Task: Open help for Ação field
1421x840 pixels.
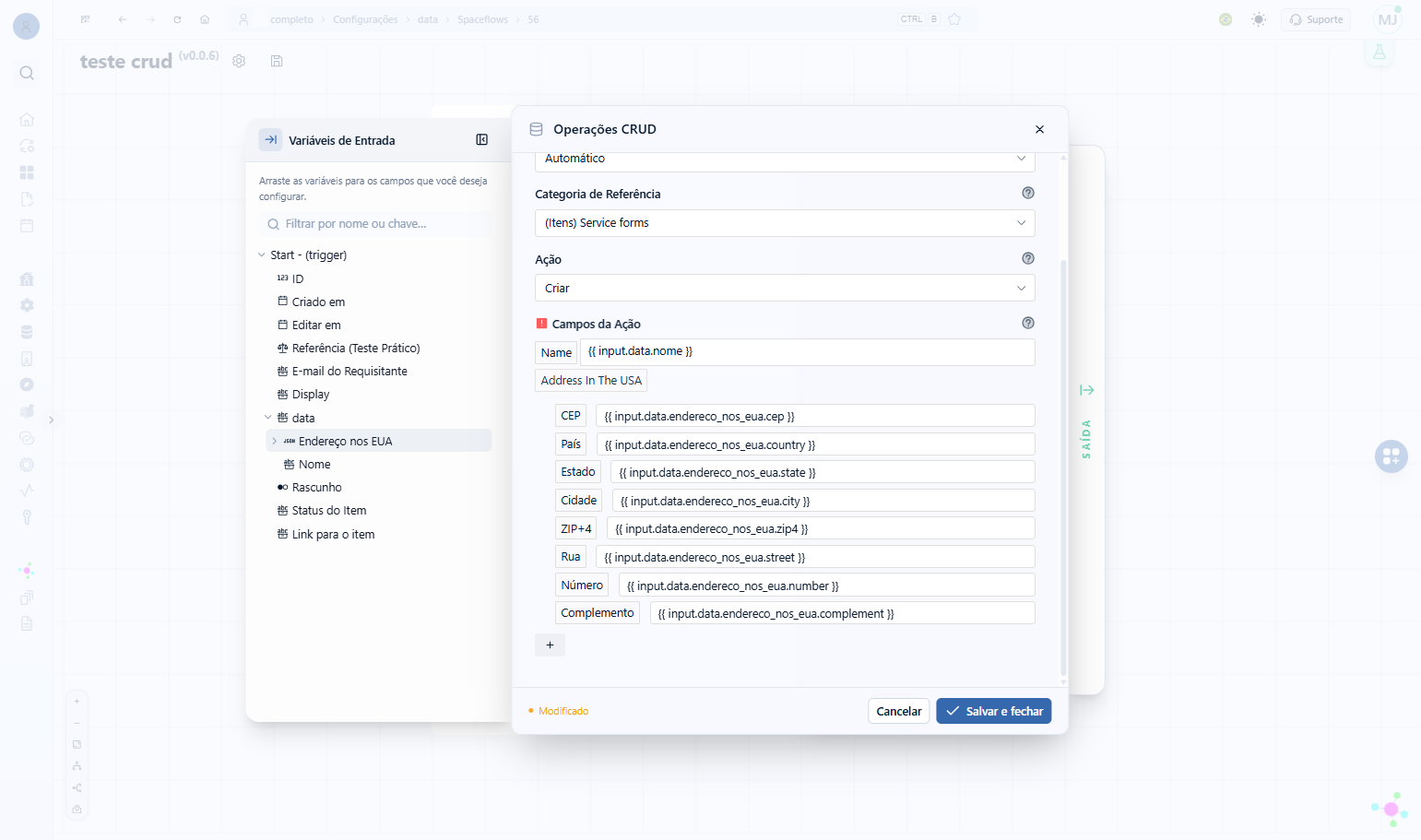Action: tap(1028, 259)
